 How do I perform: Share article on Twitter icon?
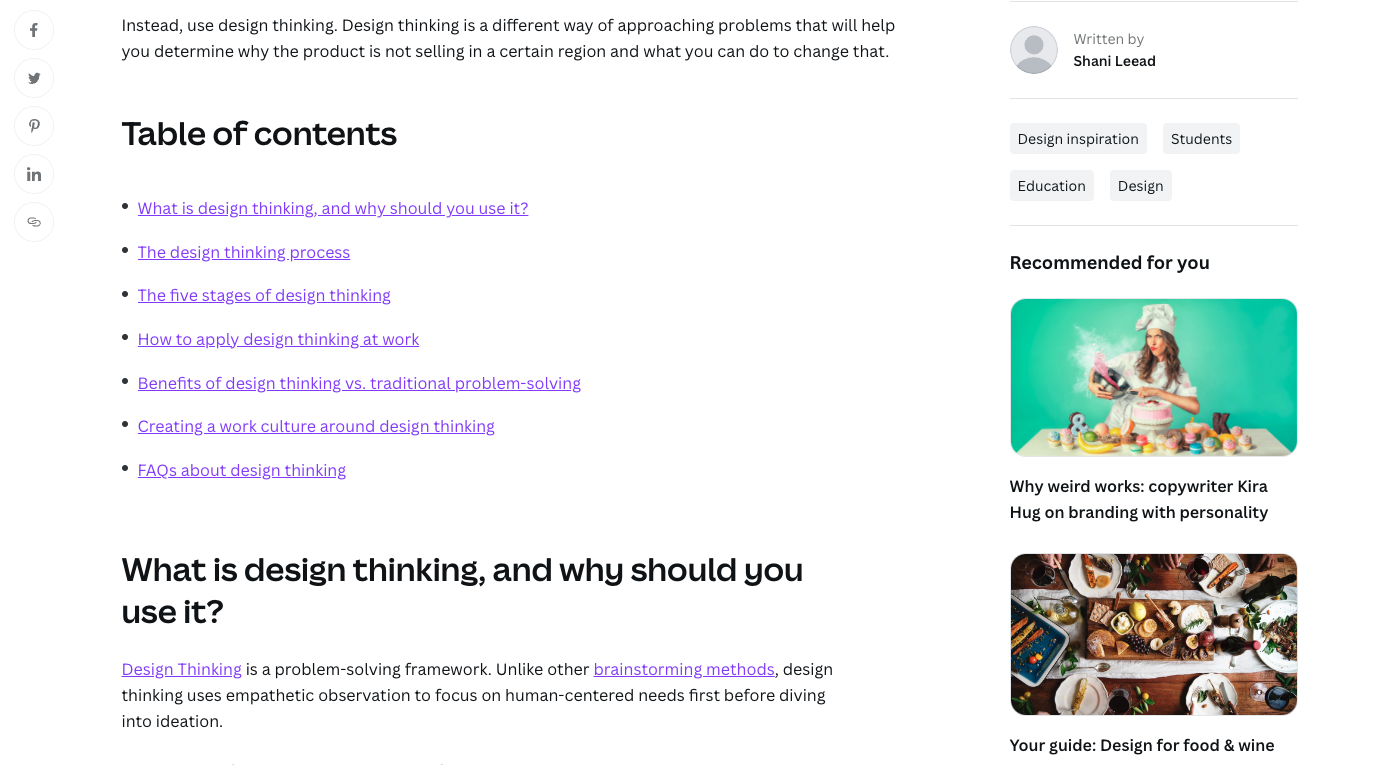[x=34, y=78]
